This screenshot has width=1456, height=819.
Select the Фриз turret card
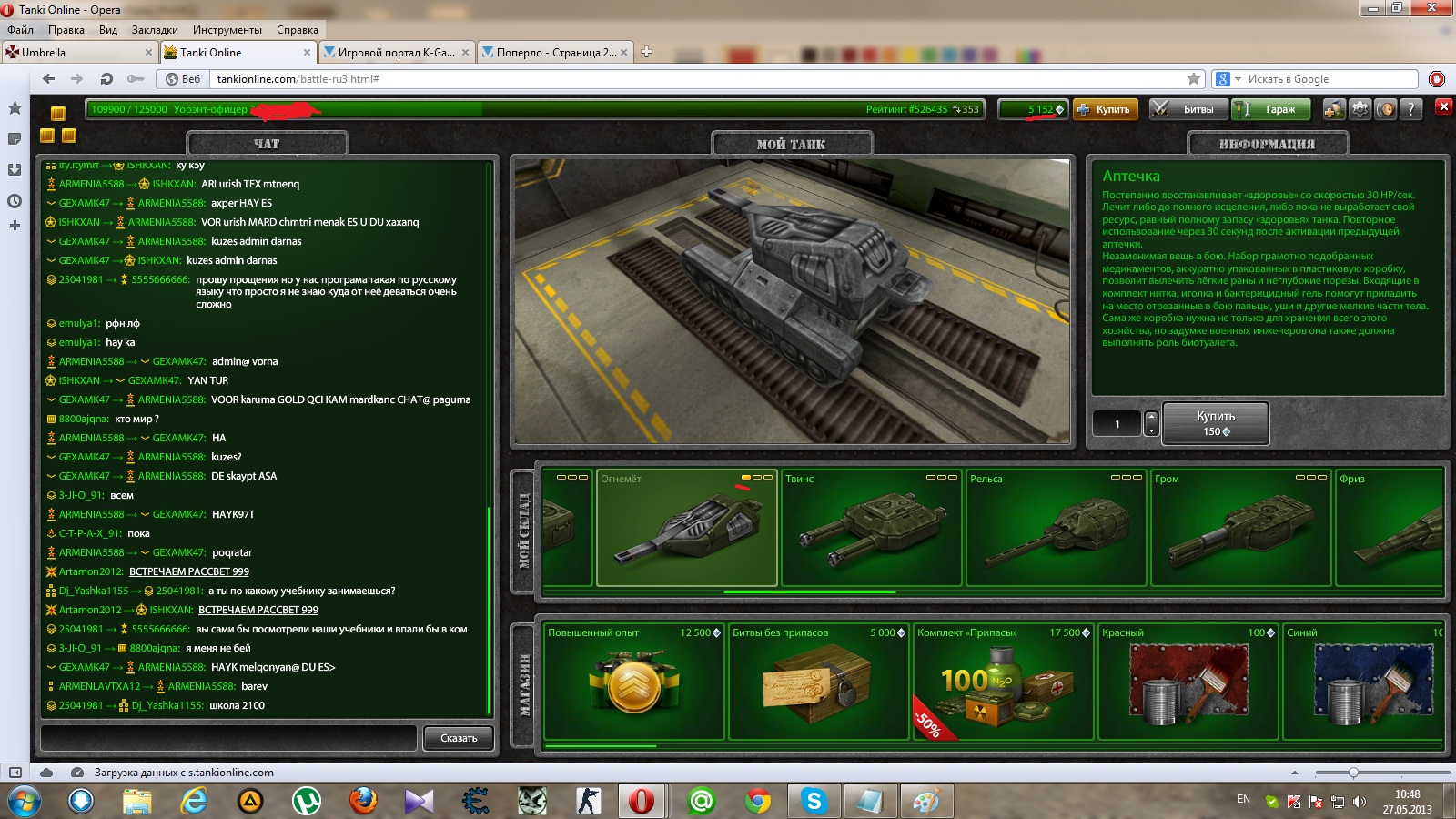point(1390,527)
